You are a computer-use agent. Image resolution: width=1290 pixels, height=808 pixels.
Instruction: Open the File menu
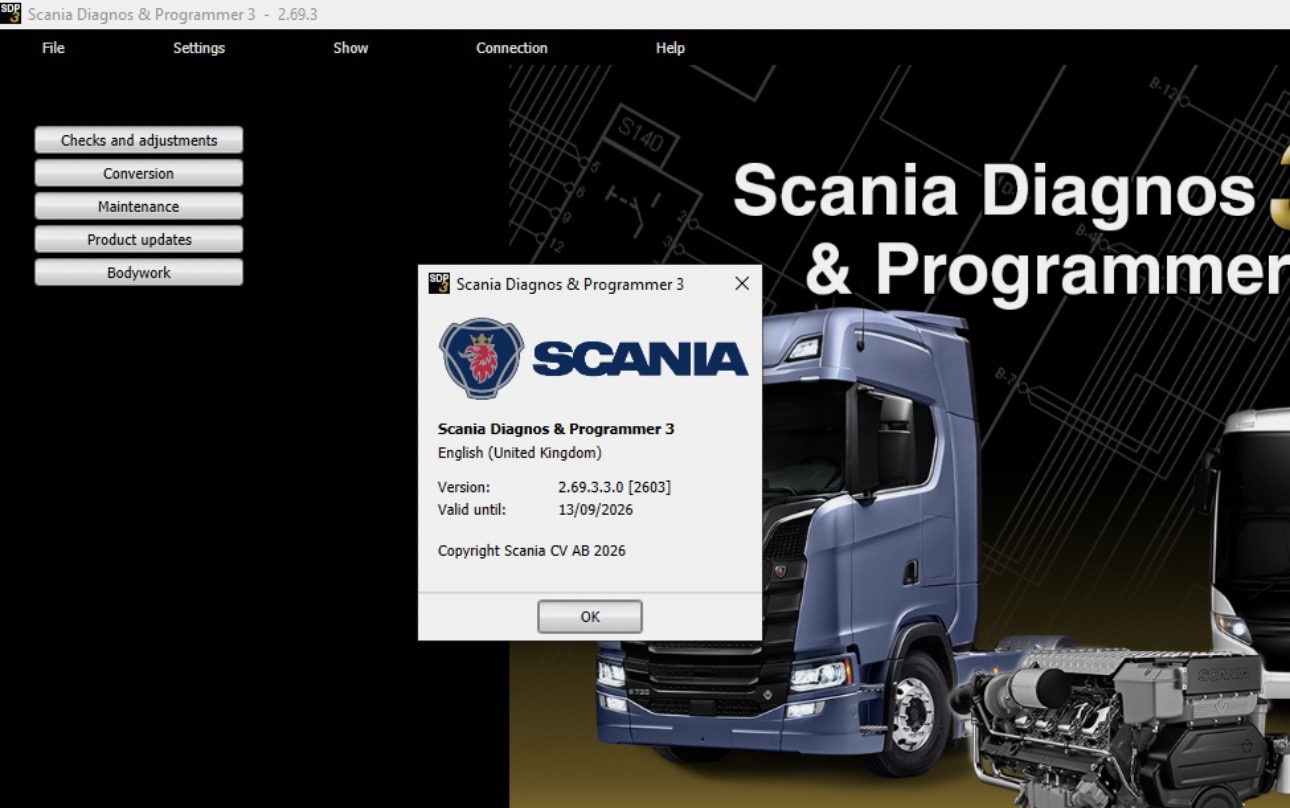[x=53, y=48]
